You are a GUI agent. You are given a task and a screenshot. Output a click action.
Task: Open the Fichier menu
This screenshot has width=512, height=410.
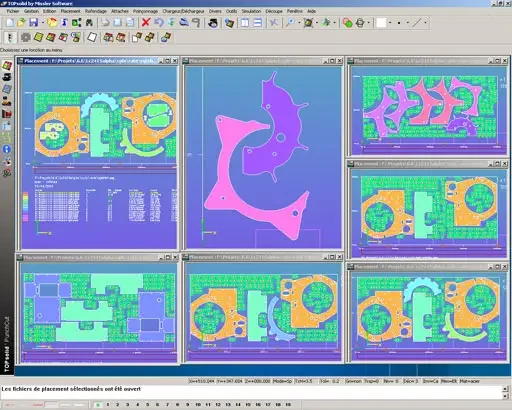point(13,11)
